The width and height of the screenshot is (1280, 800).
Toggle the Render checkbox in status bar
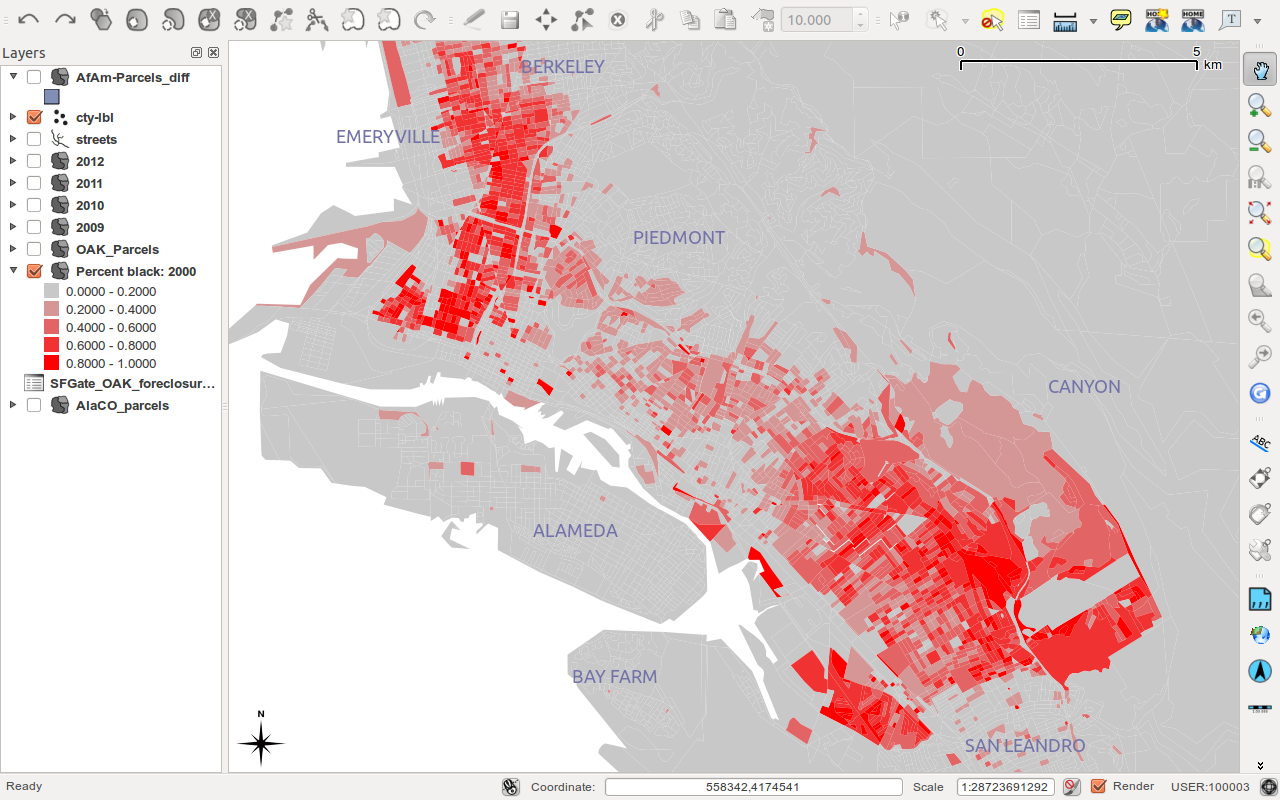click(1098, 786)
